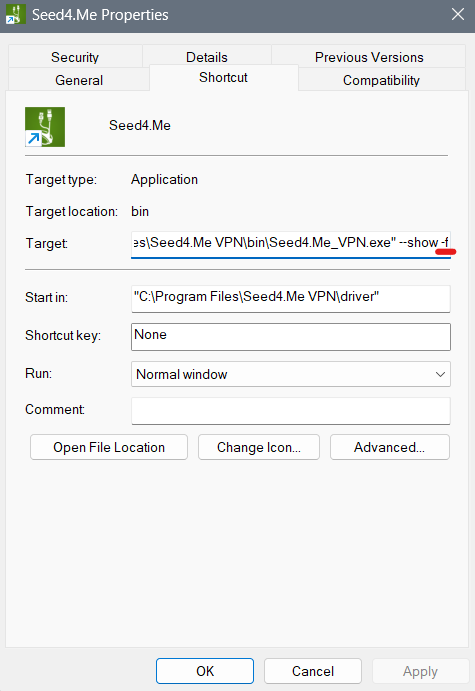
Task: Focus the Start in text field
Action: (290, 298)
